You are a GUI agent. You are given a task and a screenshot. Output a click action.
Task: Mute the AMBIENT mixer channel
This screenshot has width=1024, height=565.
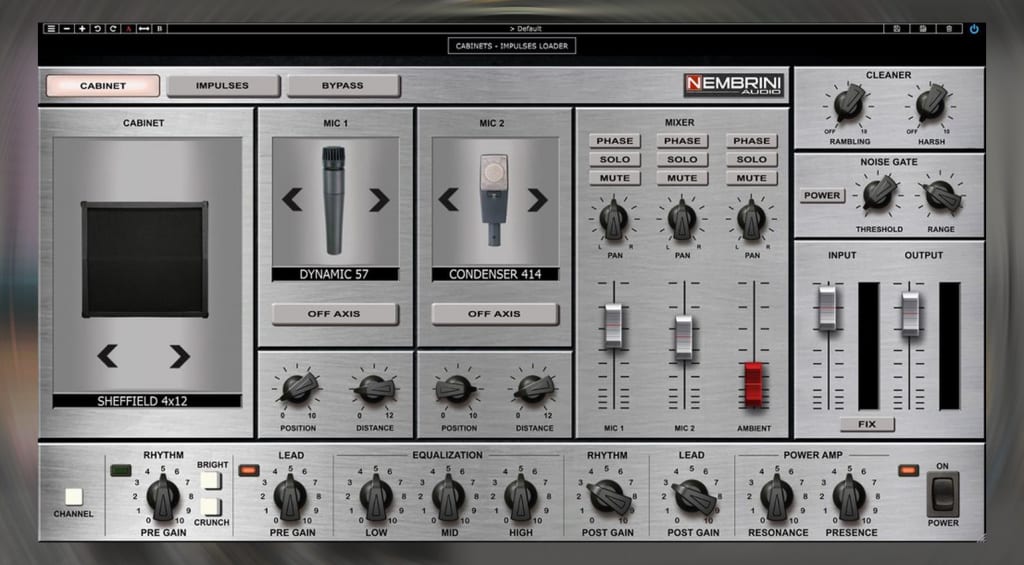[752, 178]
